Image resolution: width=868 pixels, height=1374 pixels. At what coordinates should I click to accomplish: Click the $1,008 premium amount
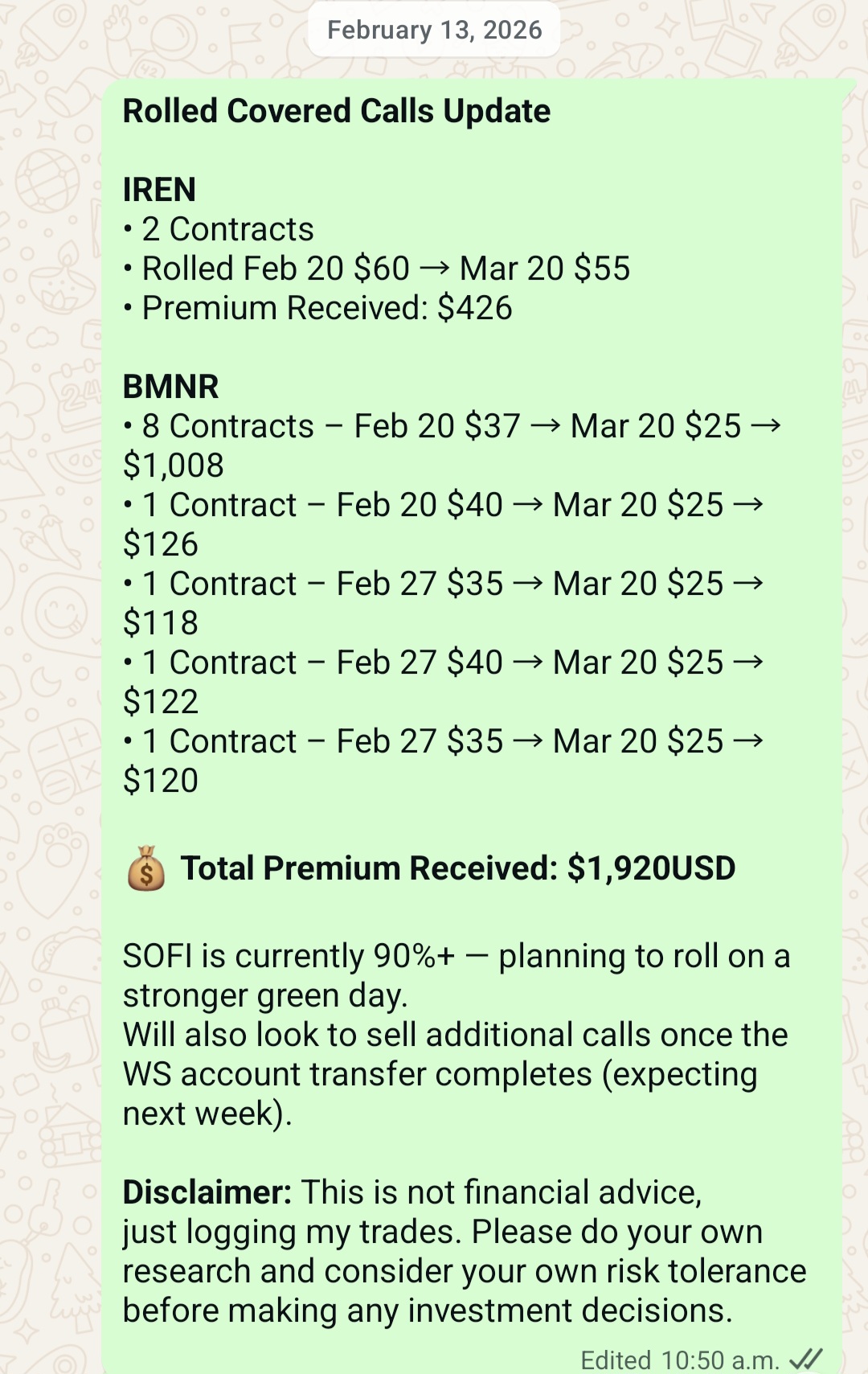tap(174, 466)
